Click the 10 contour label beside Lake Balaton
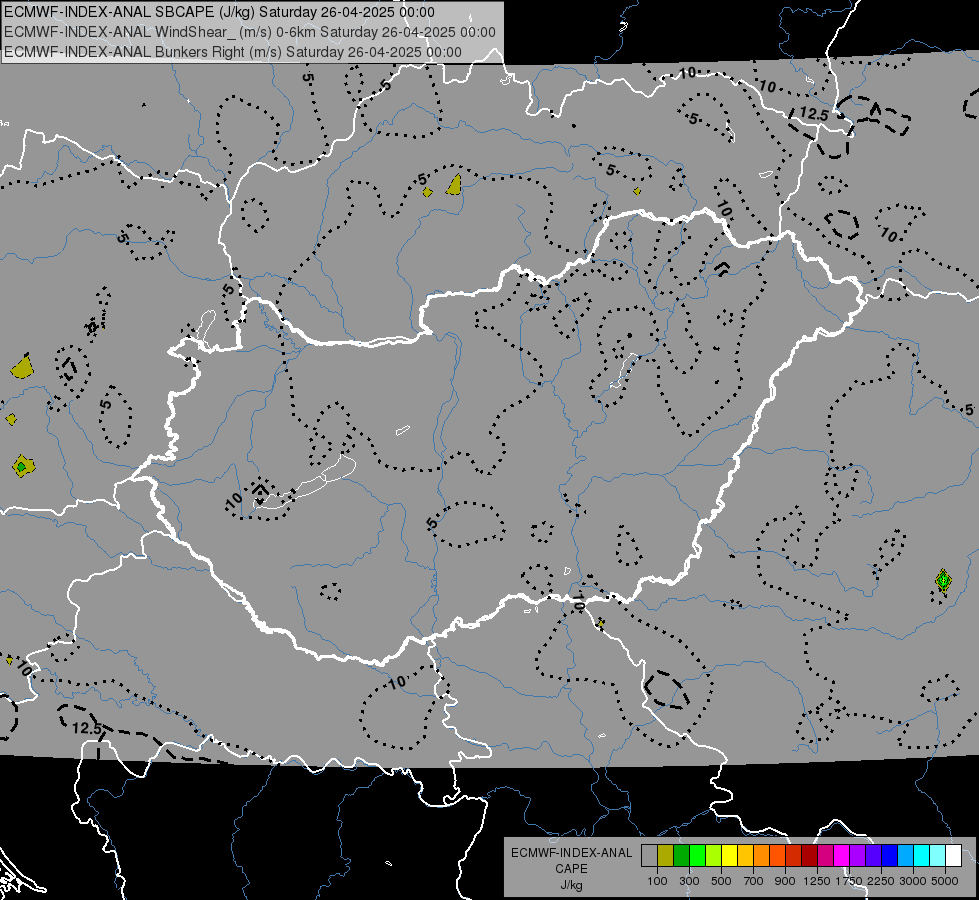979x900 pixels. (x=234, y=500)
